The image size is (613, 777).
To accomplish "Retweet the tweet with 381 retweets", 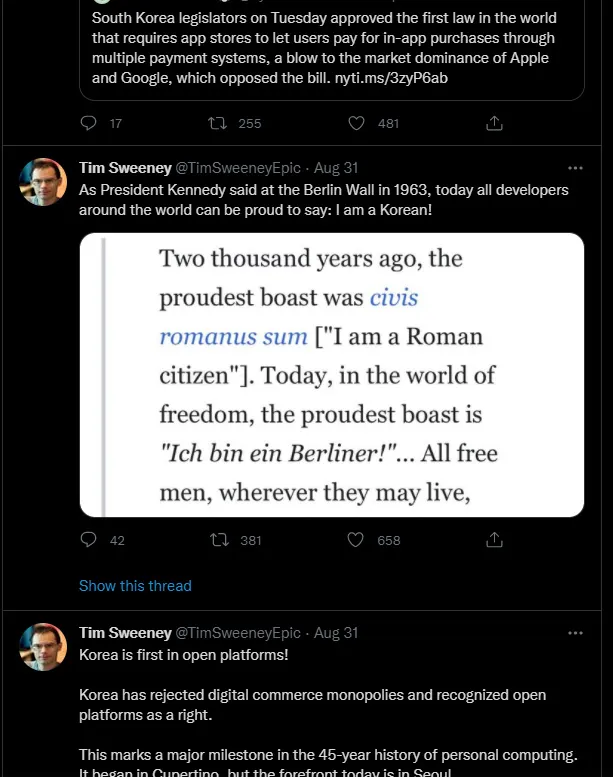I will [x=219, y=540].
